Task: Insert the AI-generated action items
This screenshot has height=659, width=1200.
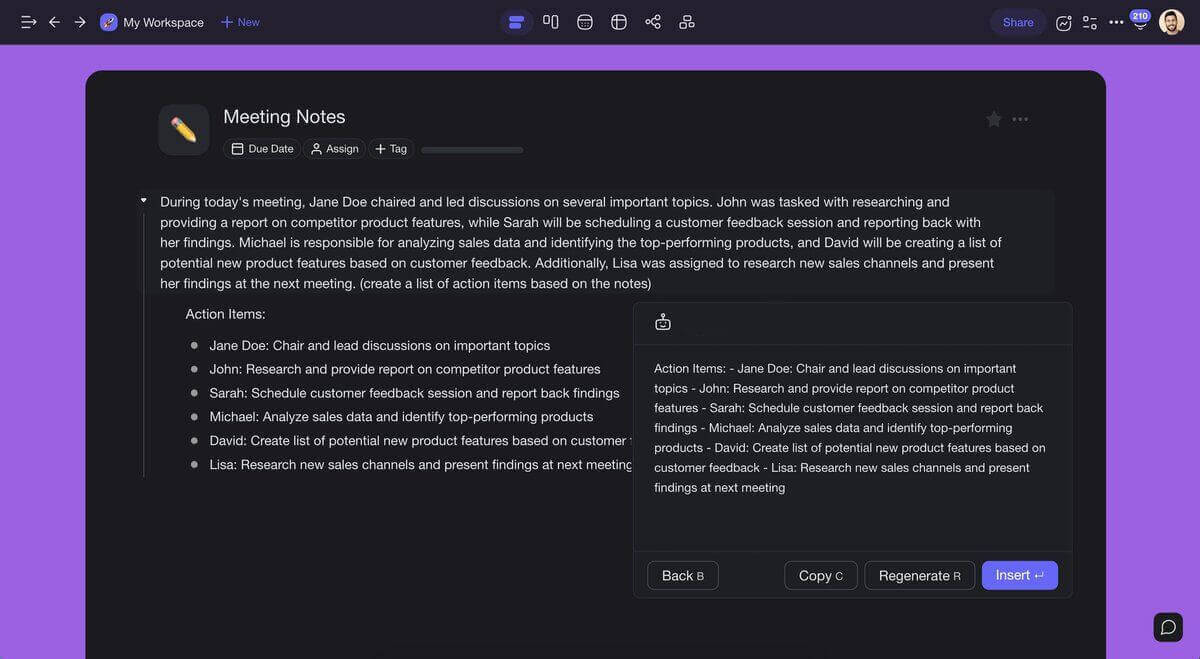Action: pyautogui.click(x=1019, y=575)
